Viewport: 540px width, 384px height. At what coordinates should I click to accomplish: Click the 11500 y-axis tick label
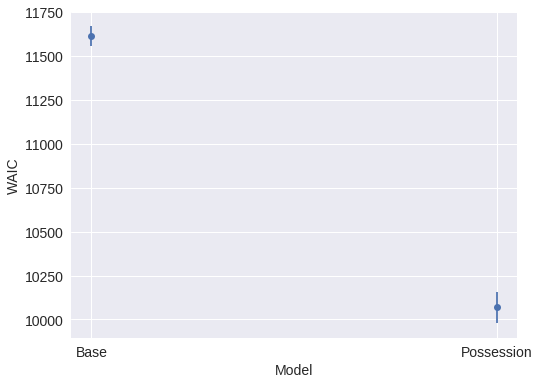pyautogui.click(x=44, y=57)
